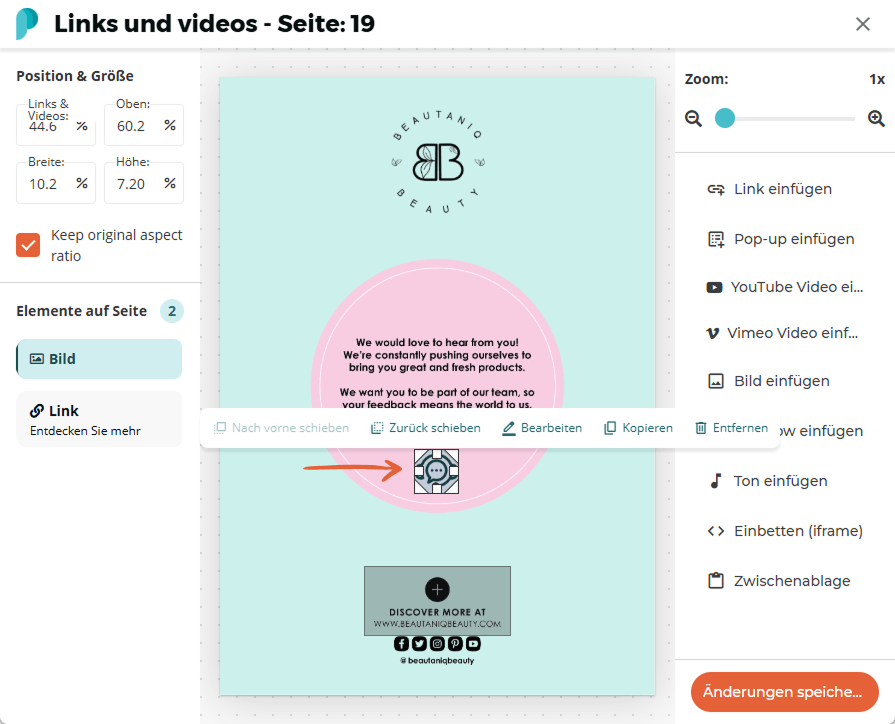Click the Instagram icon on the page
895x724 pixels.
(437, 643)
